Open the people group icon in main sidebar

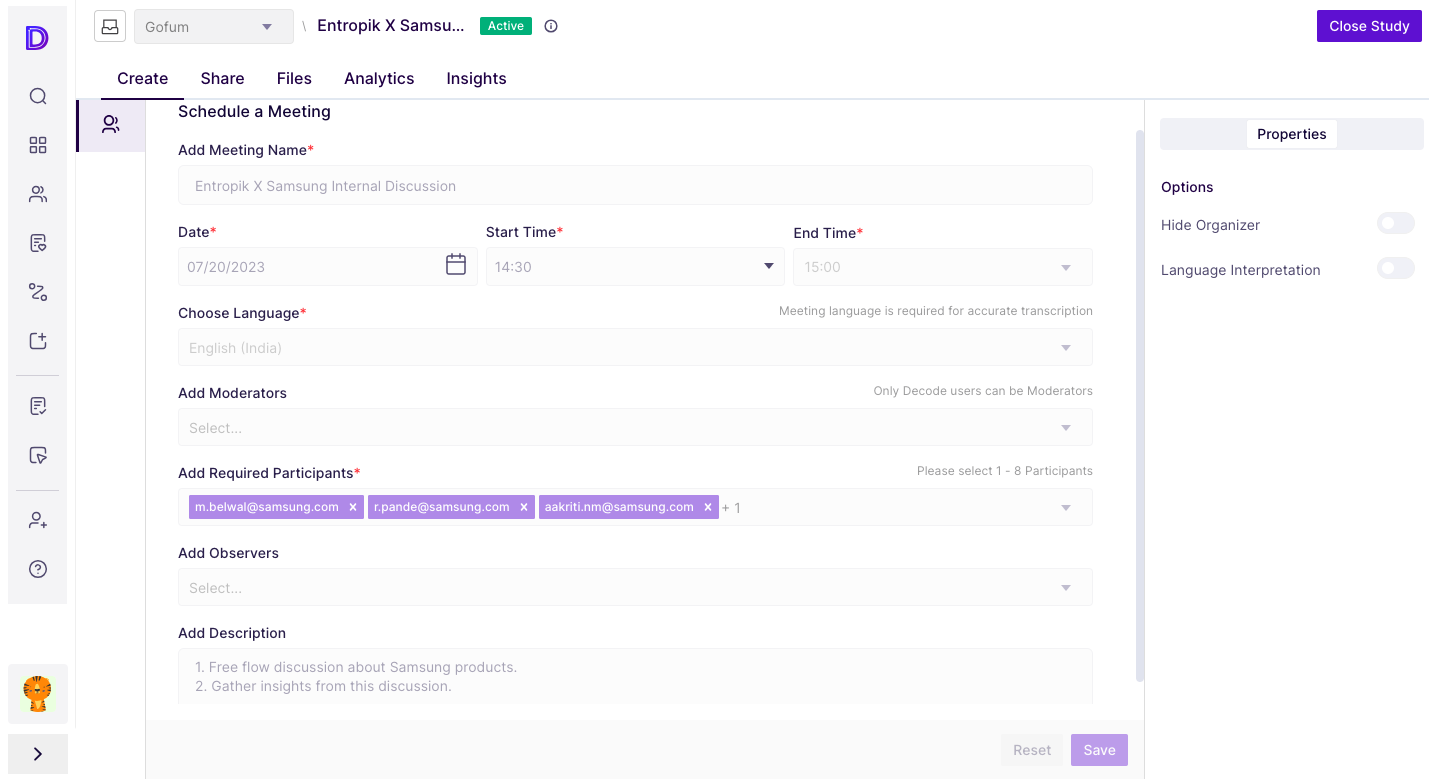38,194
